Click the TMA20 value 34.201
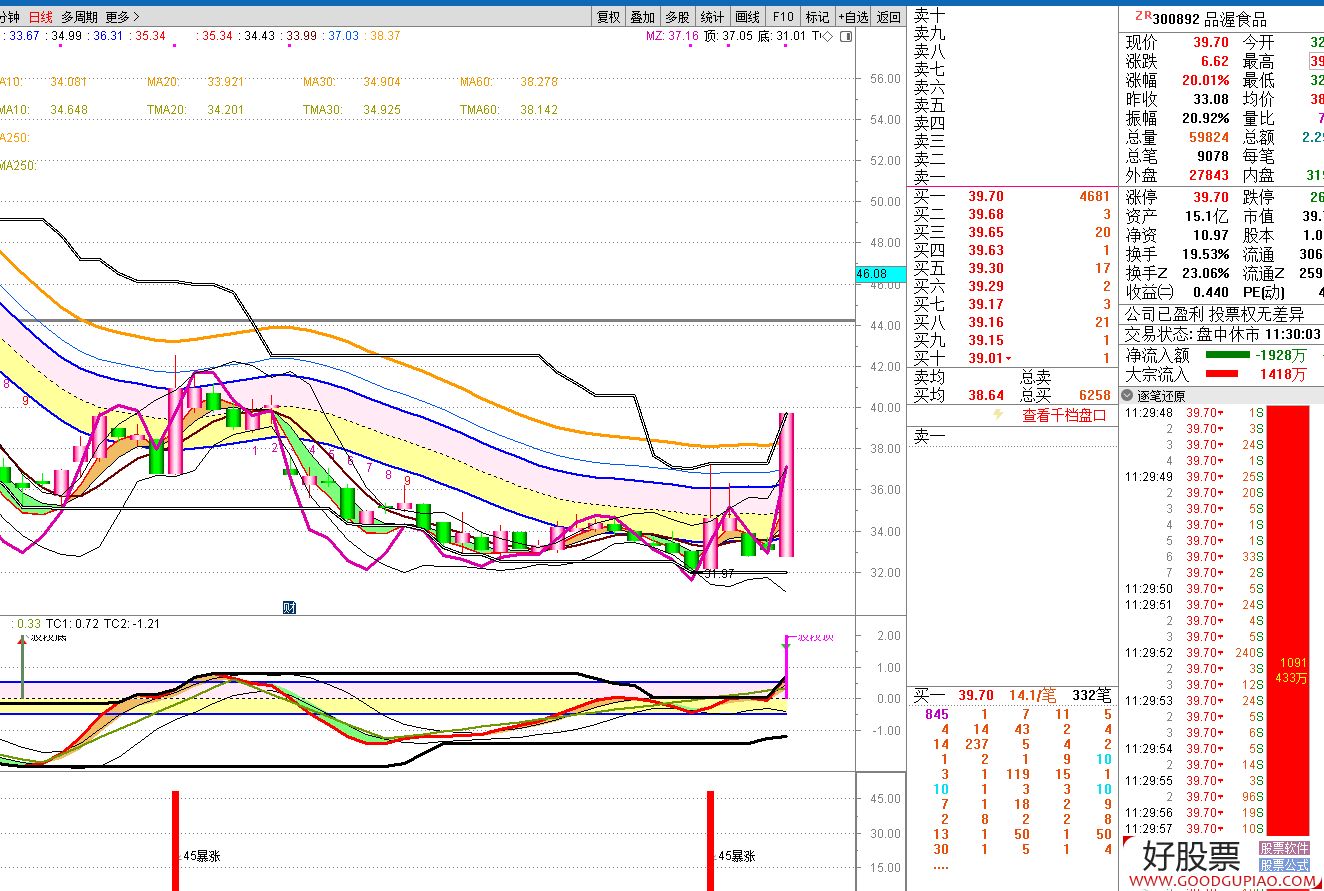Screen dimensions: 1324x891 tap(224, 110)
